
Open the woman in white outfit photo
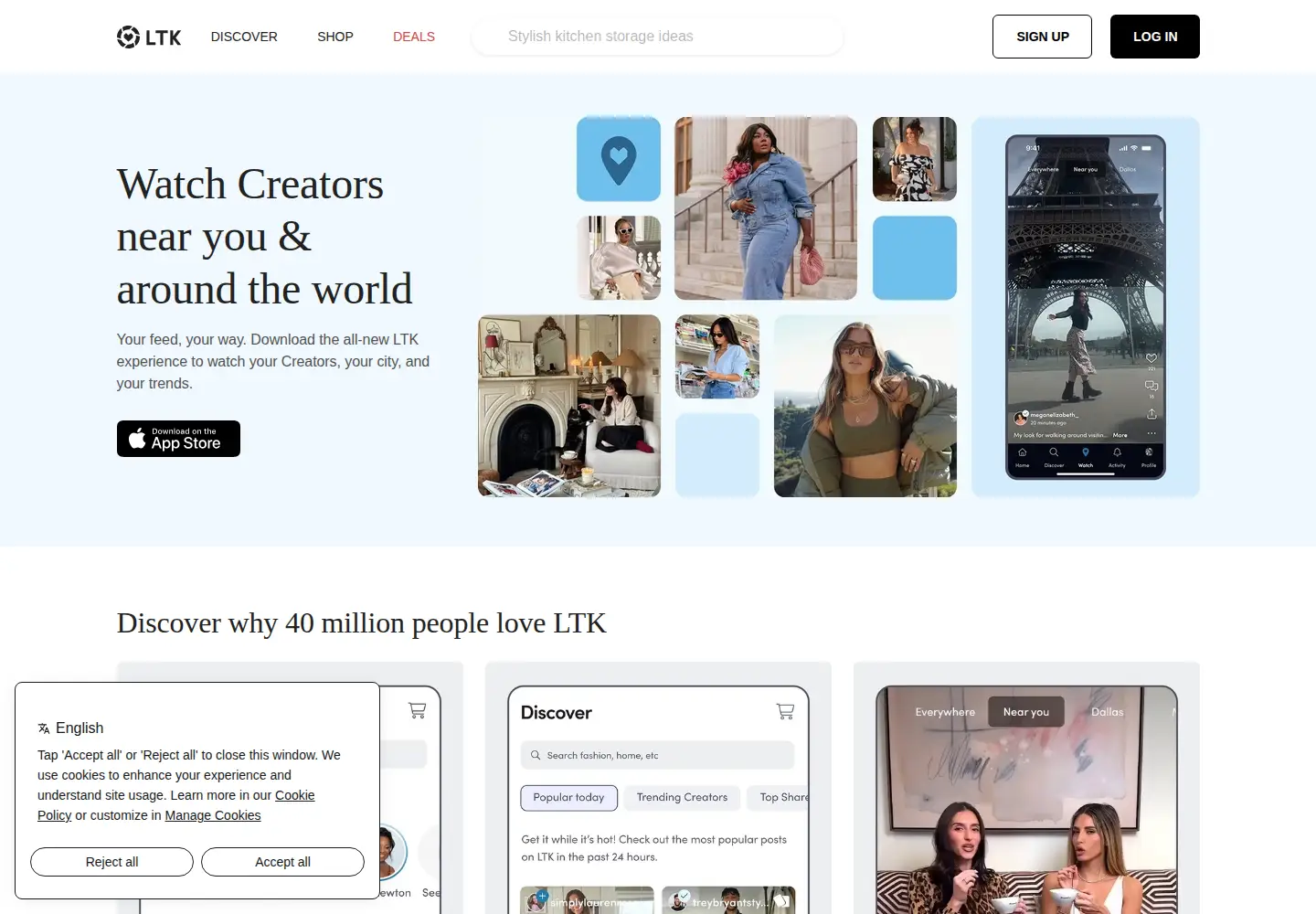(619, 258)
